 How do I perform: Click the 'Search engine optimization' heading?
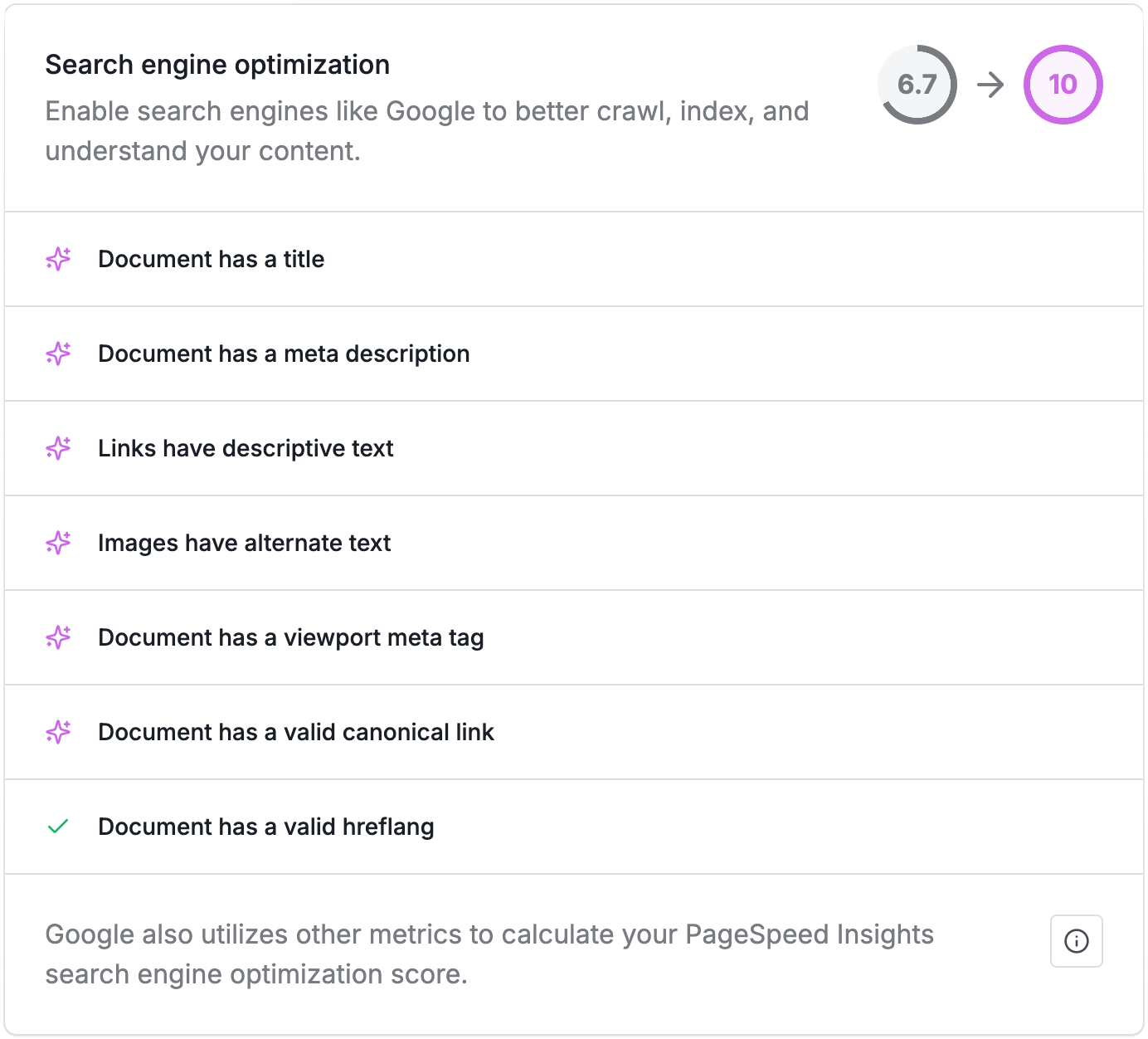point(217,65)
